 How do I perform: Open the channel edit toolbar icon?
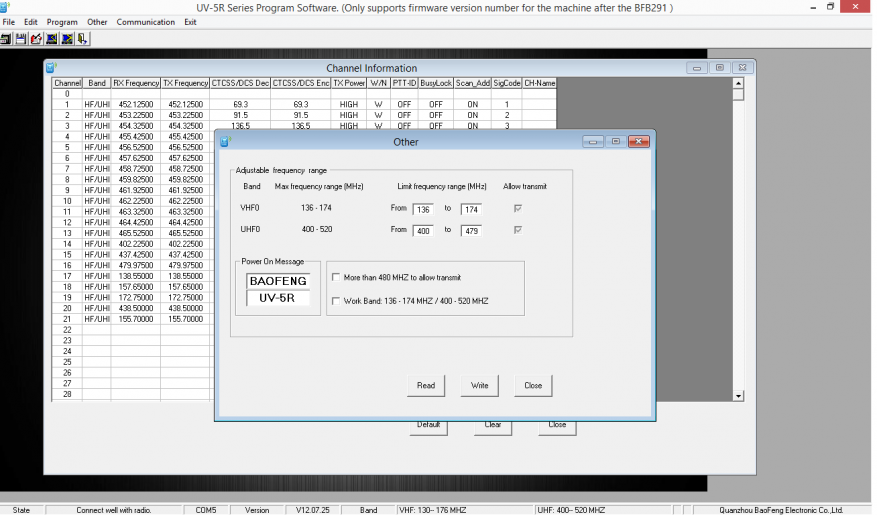click(36, 39)
